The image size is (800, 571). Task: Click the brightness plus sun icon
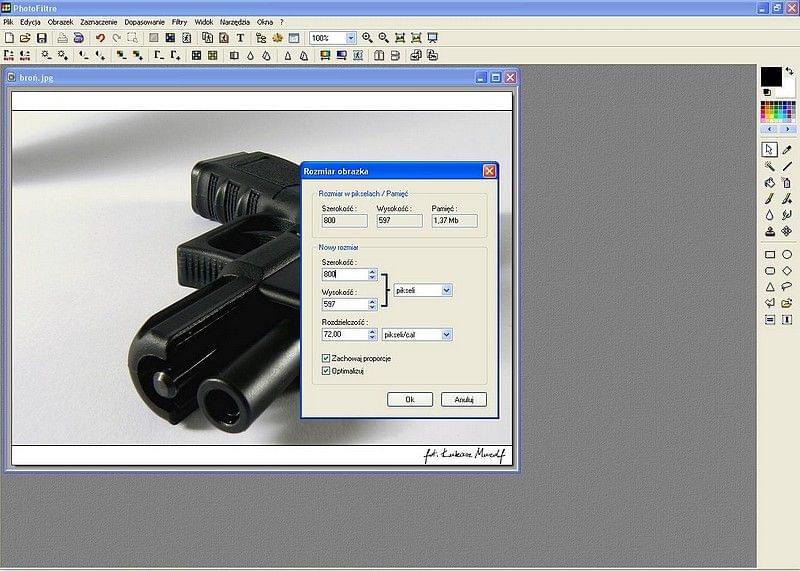point(63,55)
